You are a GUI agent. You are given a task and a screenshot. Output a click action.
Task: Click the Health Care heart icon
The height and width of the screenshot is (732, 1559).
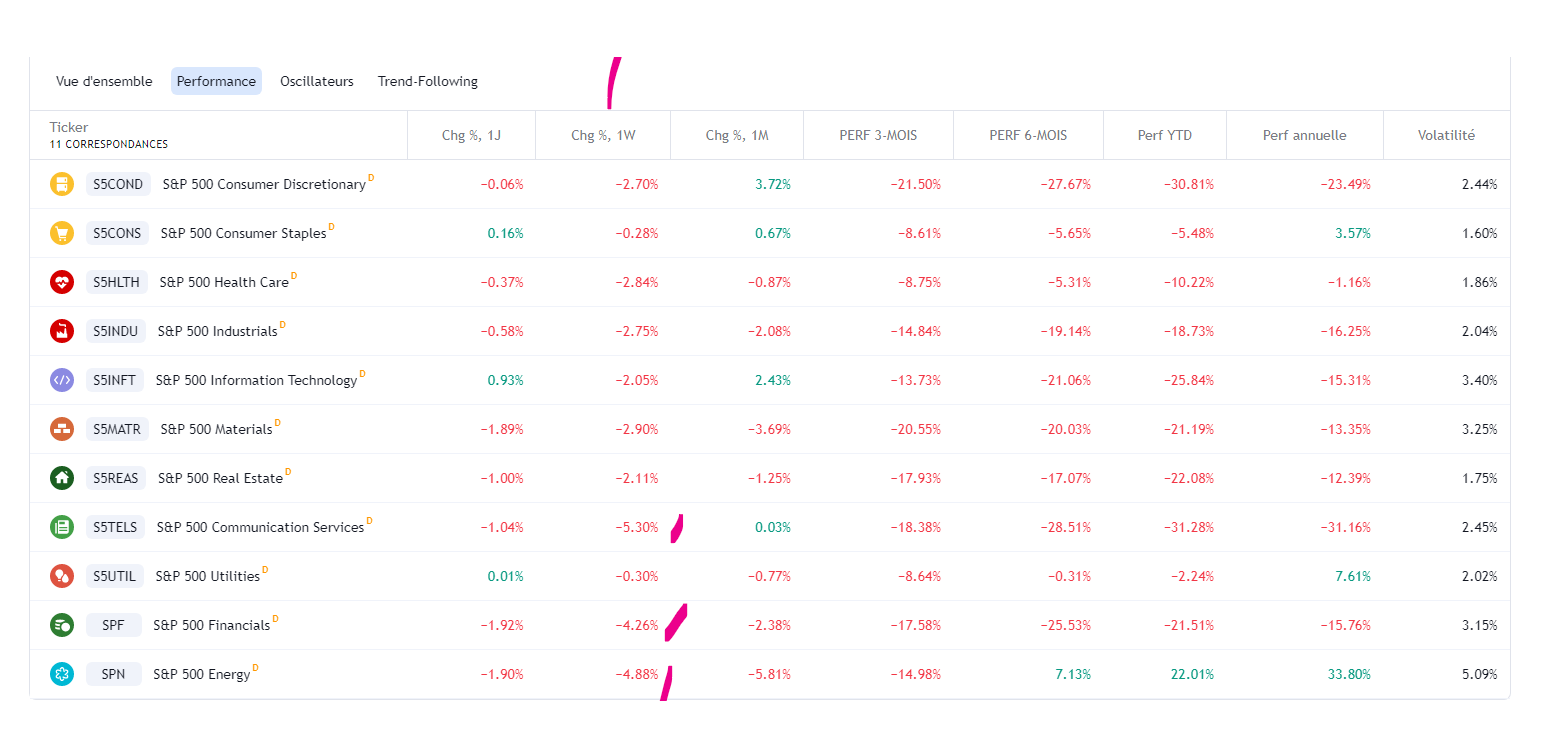click(62, 282)
